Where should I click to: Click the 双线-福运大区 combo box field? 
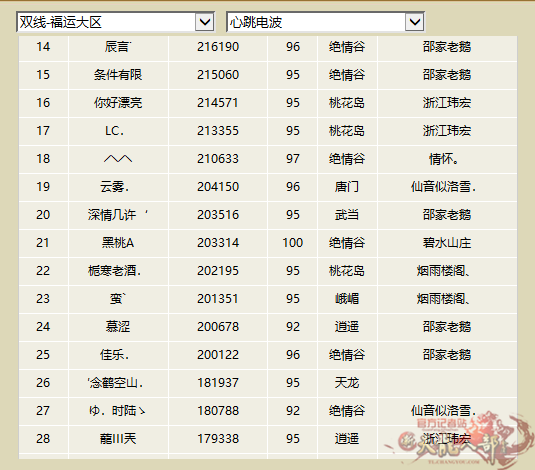(x=115, y=22)
